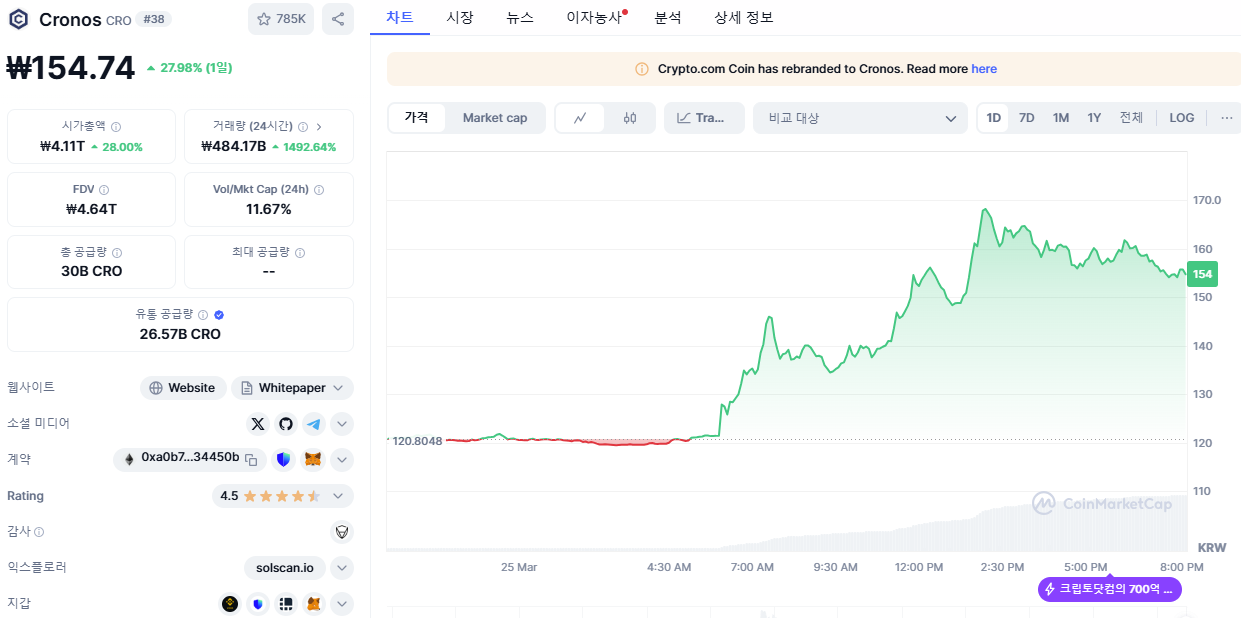Show info tooltip for 거래량 (24시간)
1241x618 pixels.
tap(303, 127)
